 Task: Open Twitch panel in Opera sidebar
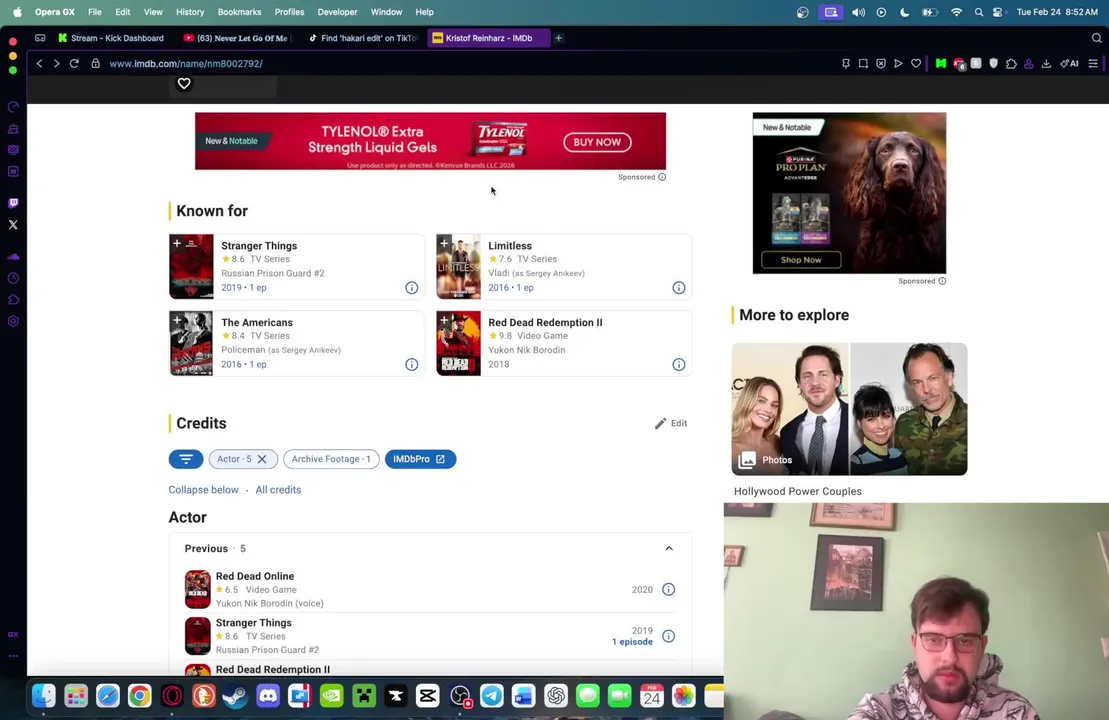tap(13, 204)
